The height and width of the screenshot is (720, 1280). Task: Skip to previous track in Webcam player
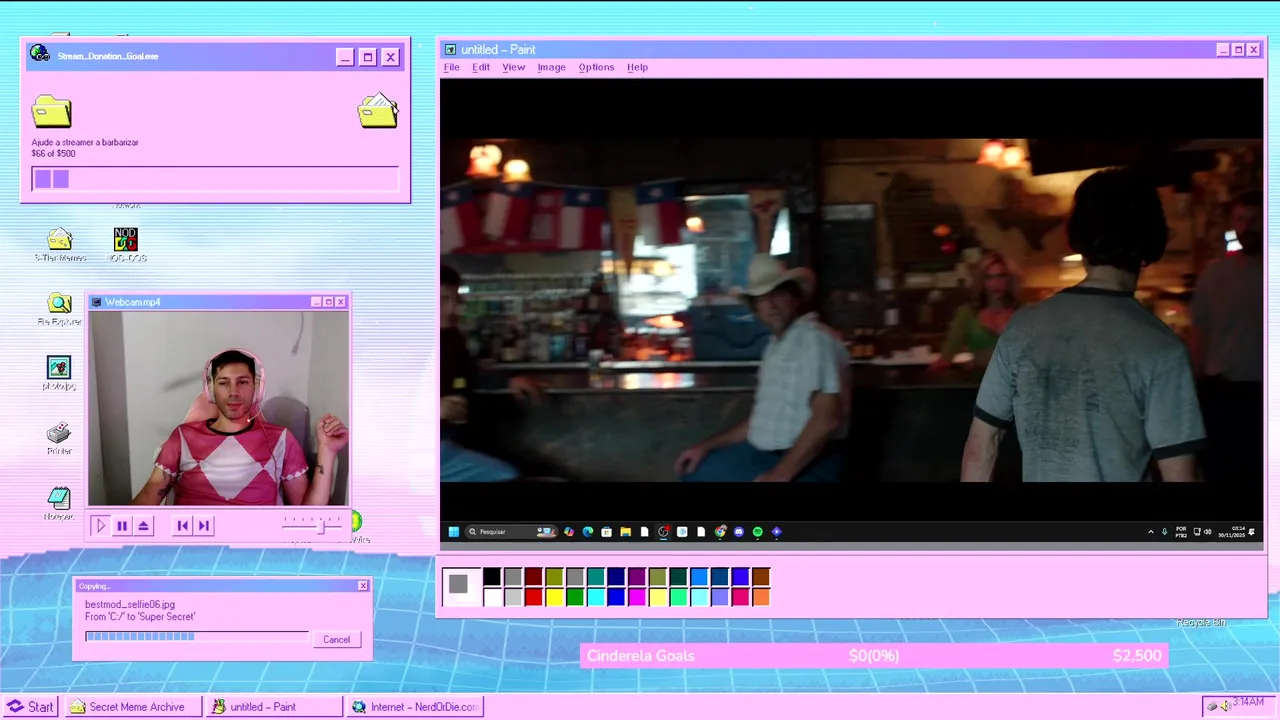(182, 525)
